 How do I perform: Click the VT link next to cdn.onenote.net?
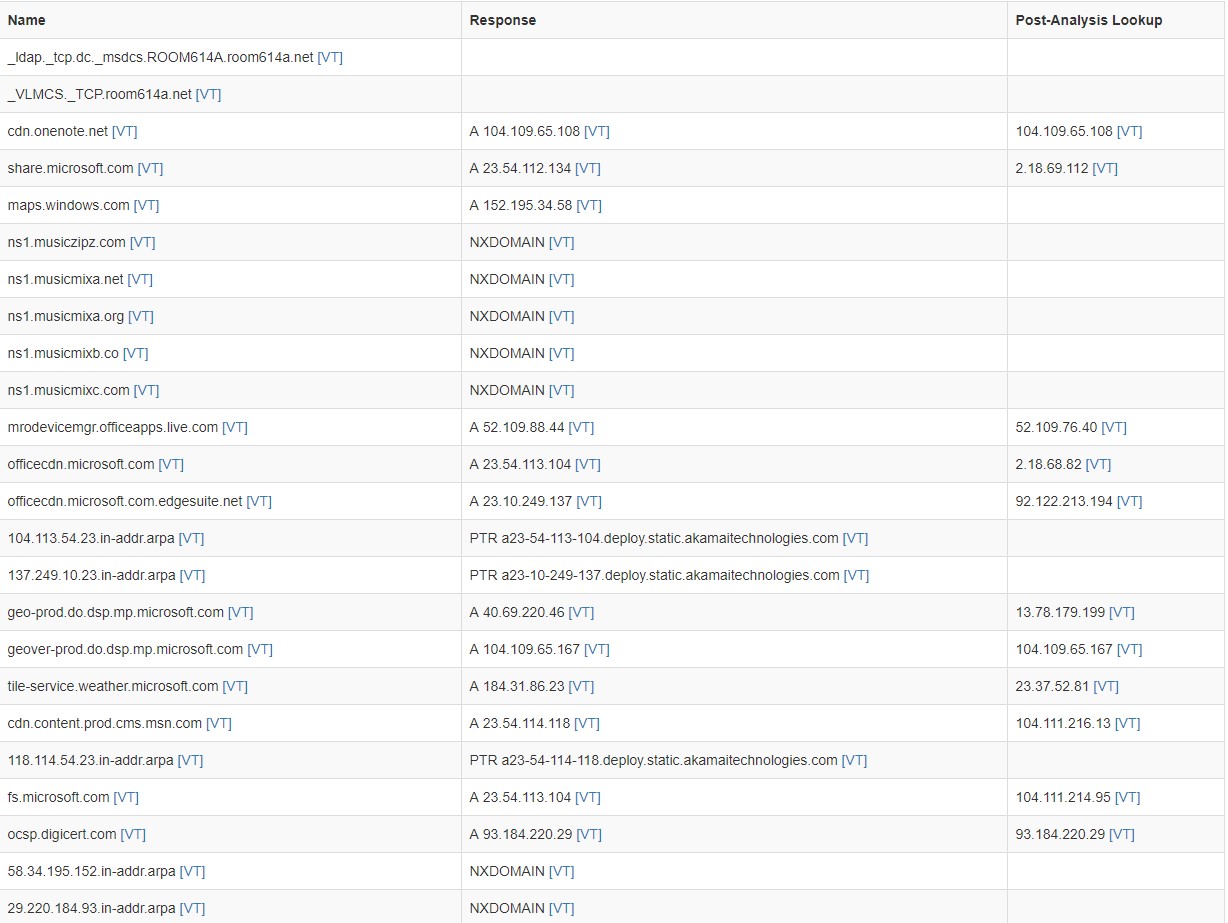pos(124,131)
